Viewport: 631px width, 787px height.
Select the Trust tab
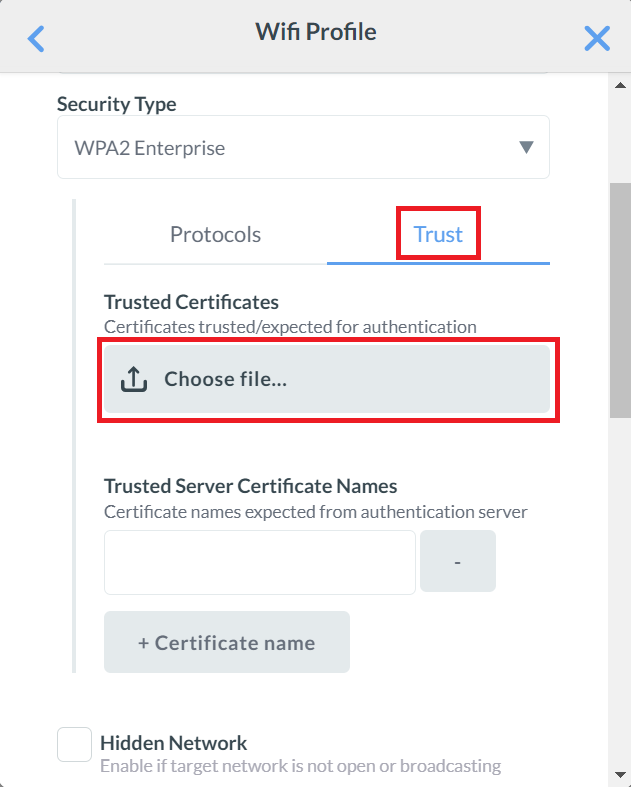tap(438, 235)
